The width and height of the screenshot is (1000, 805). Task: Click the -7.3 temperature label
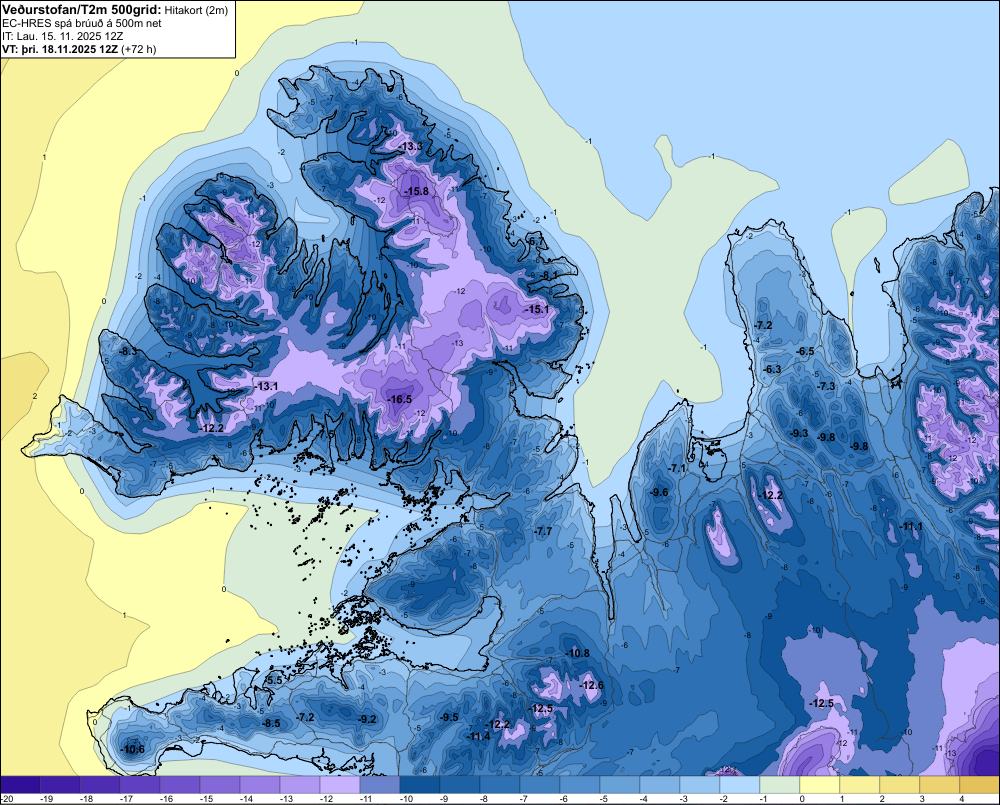[826, 387]
